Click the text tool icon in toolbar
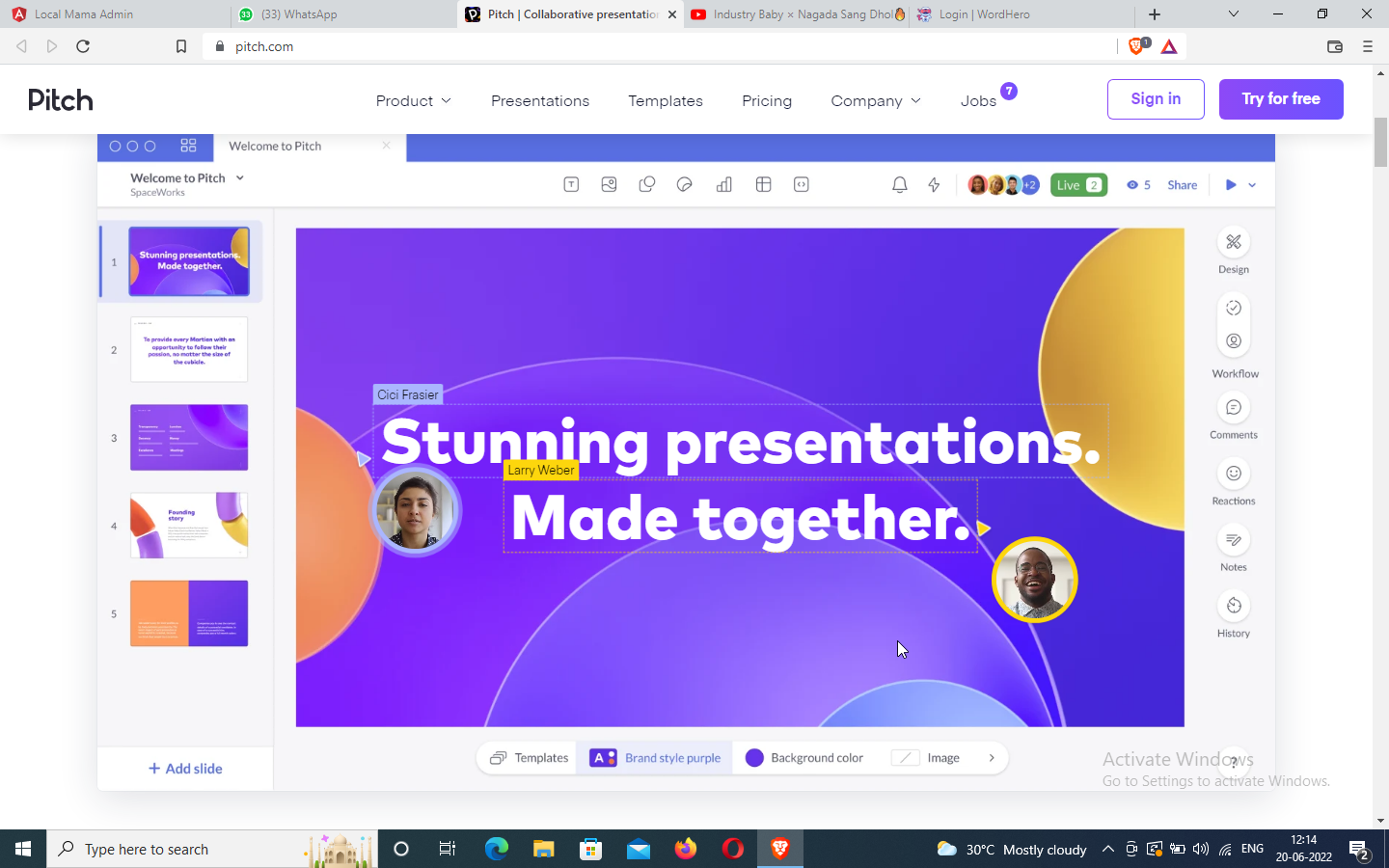This screenshot has width=1389, height=868. (571, 184)
